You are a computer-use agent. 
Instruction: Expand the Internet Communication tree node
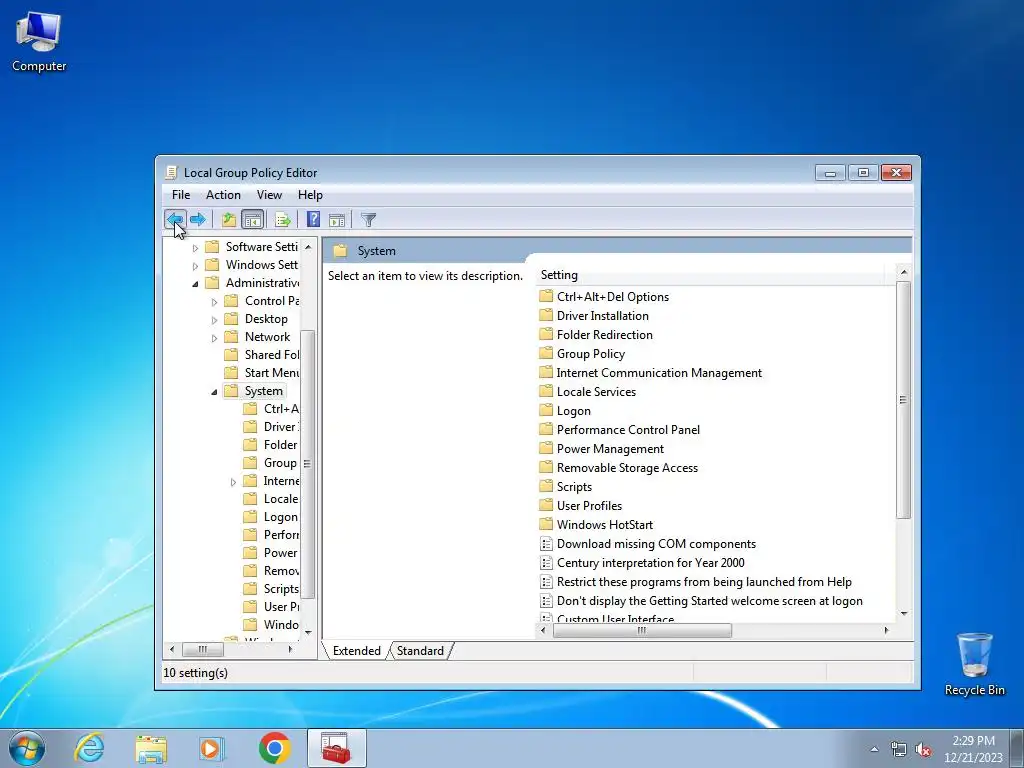(x=233, y=482)
